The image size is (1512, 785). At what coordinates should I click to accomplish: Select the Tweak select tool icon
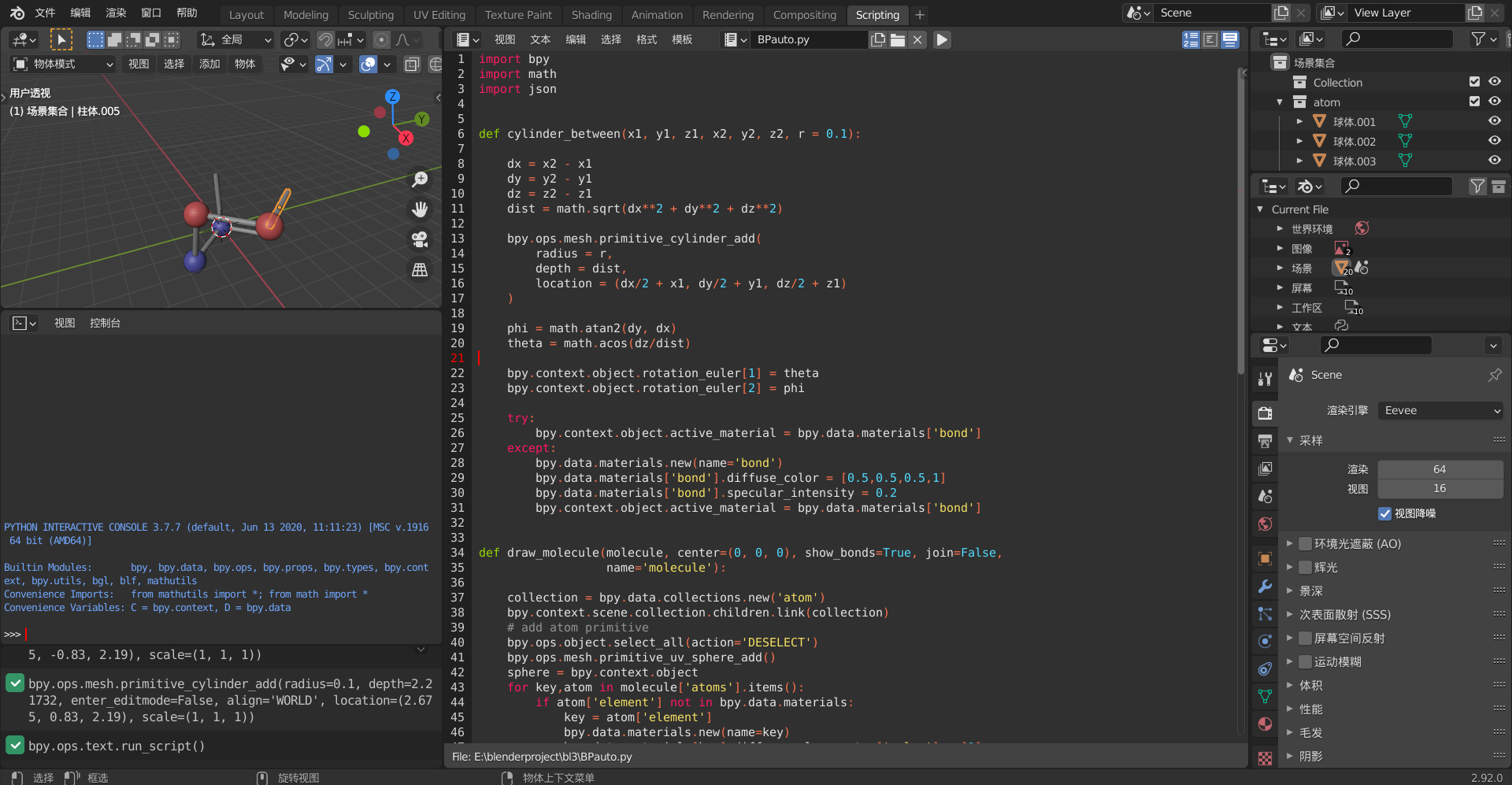coord(61,39)
